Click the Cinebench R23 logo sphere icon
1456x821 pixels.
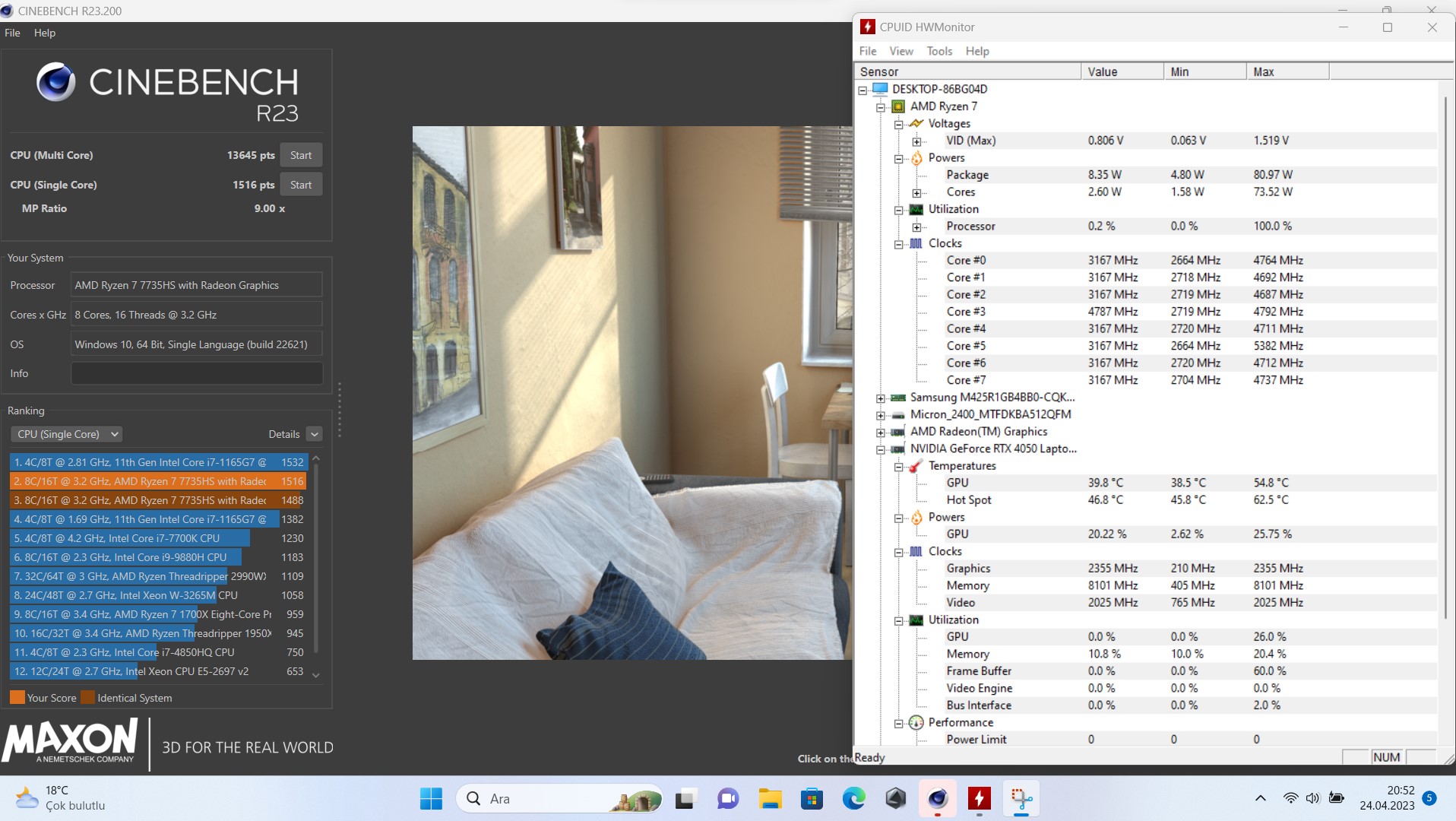[56, 82]
